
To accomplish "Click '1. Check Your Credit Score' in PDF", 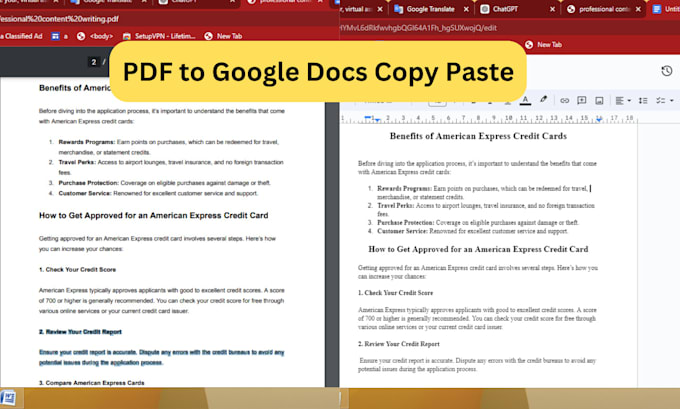I will click(77, 269).
